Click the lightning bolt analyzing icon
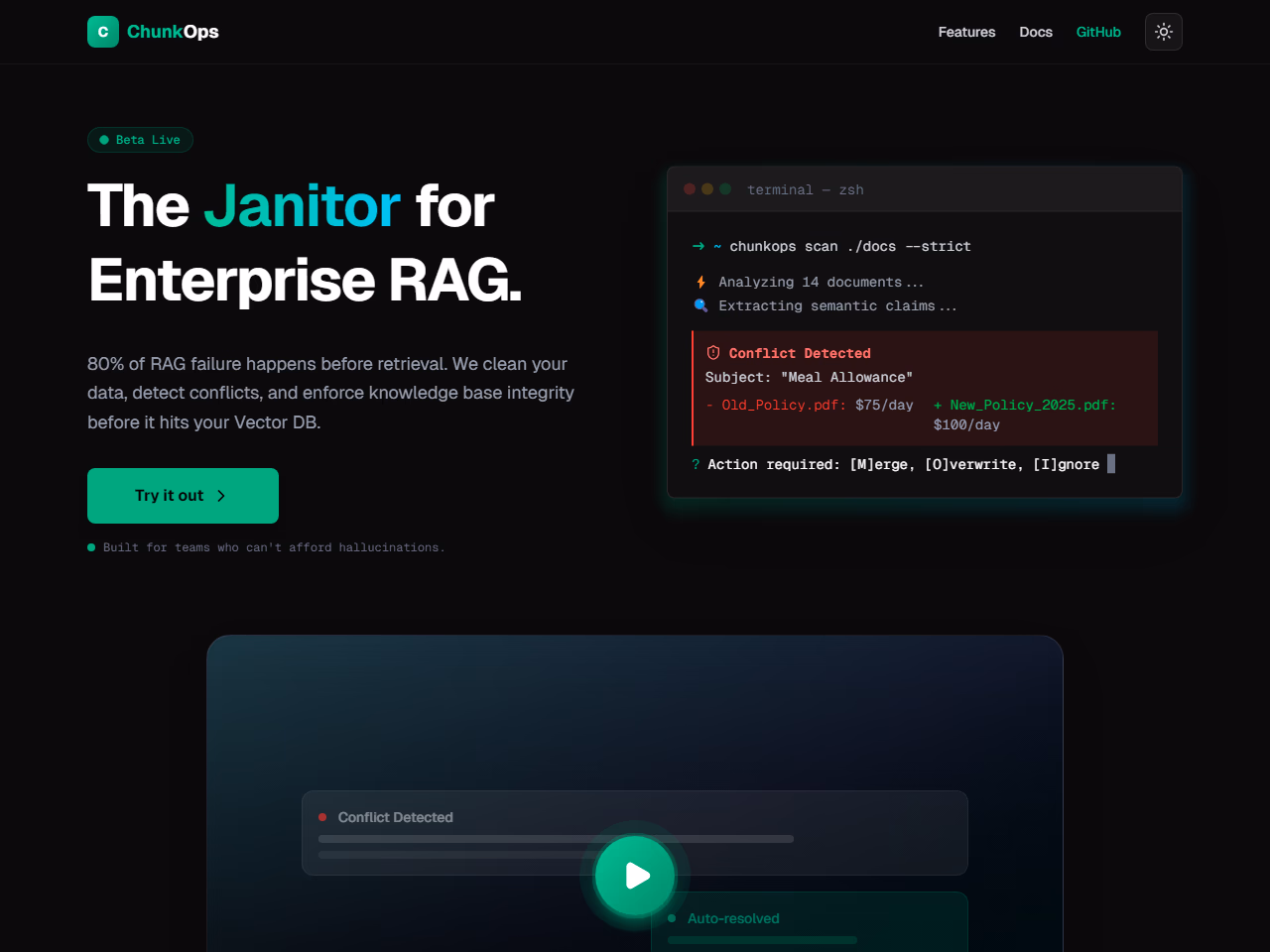 pos(700,283)
